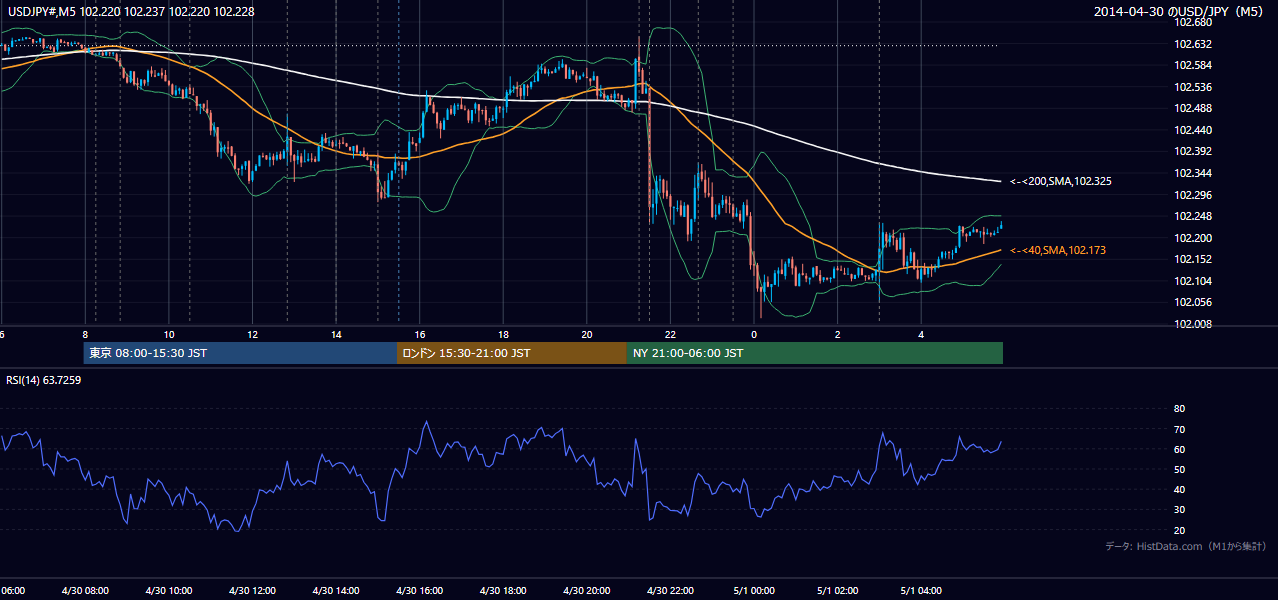Select the 40 SMA label 102.173

[x=1058, y=250]
